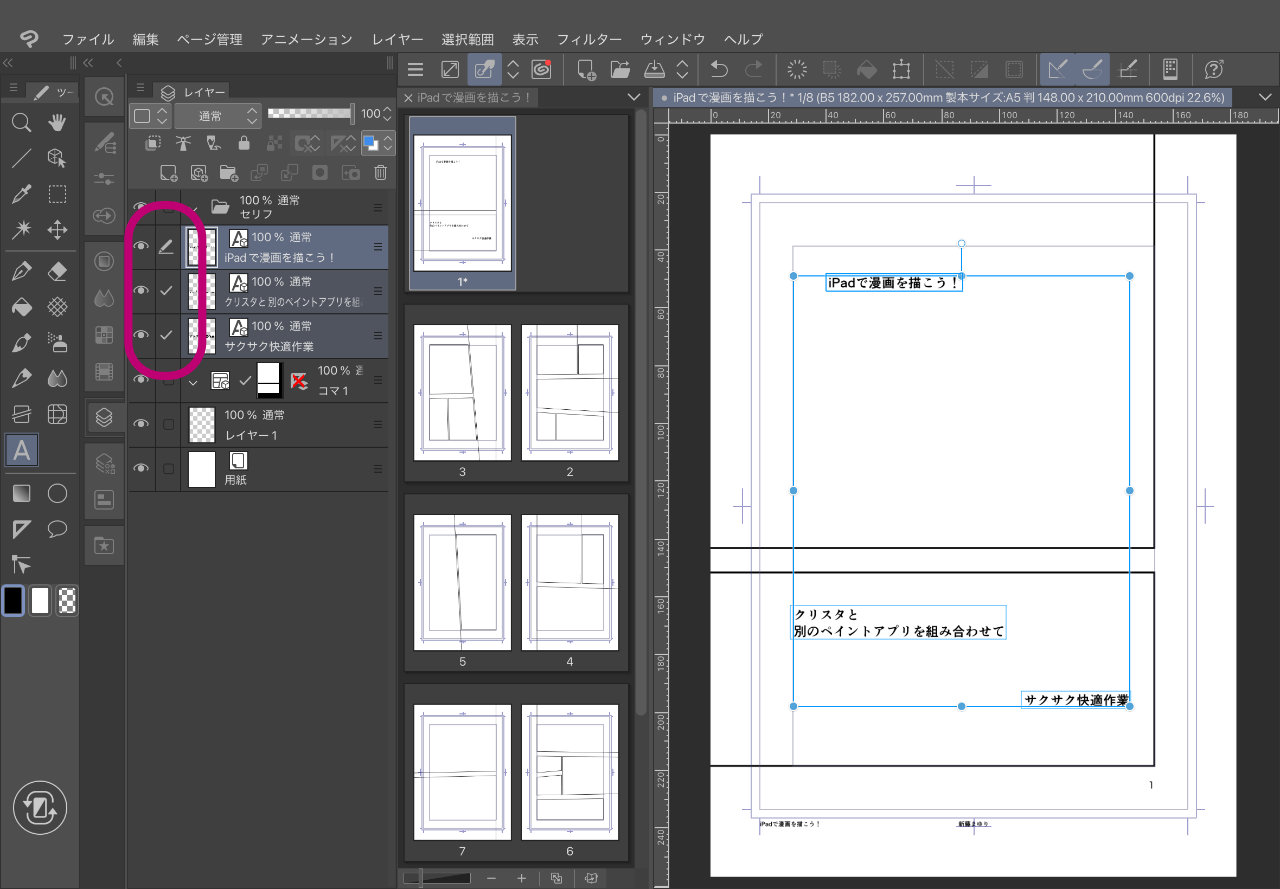1280x889 pixels.
Task: Hide the サクサク快適作業 text layer
Action: click(x=142, y=335)
